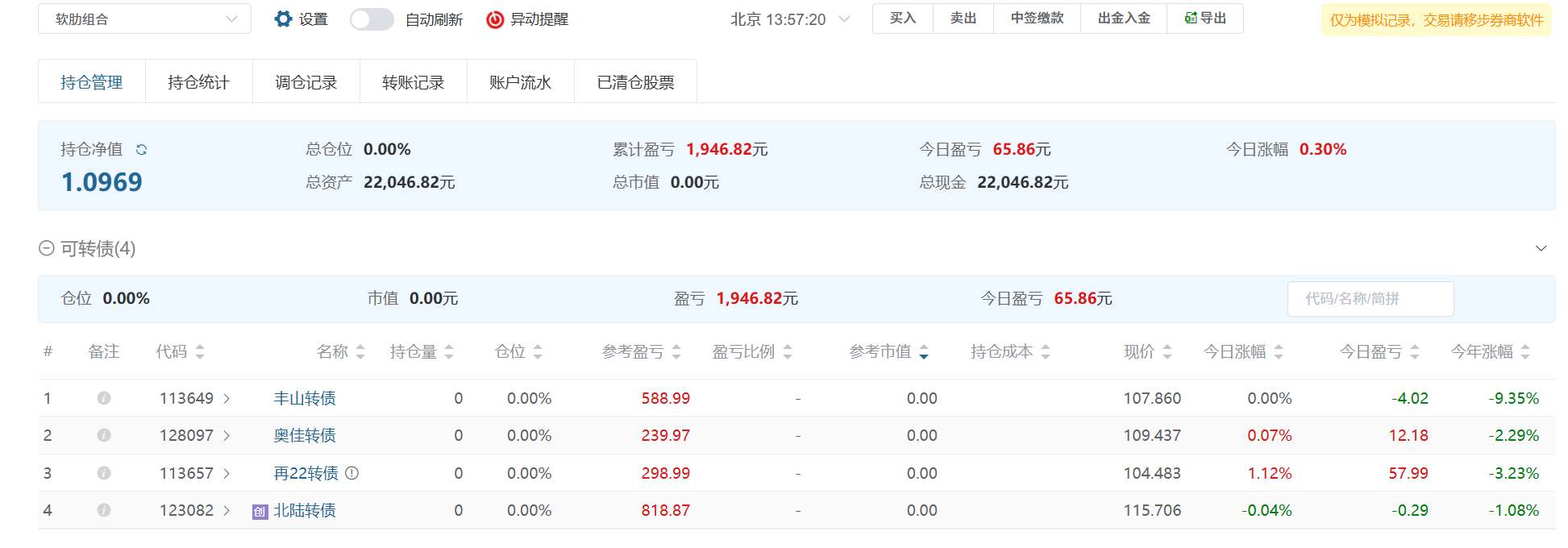Expand details arrow next to code 113649
This screenshot has height=548, width=1568.
[x=227, y=398]
